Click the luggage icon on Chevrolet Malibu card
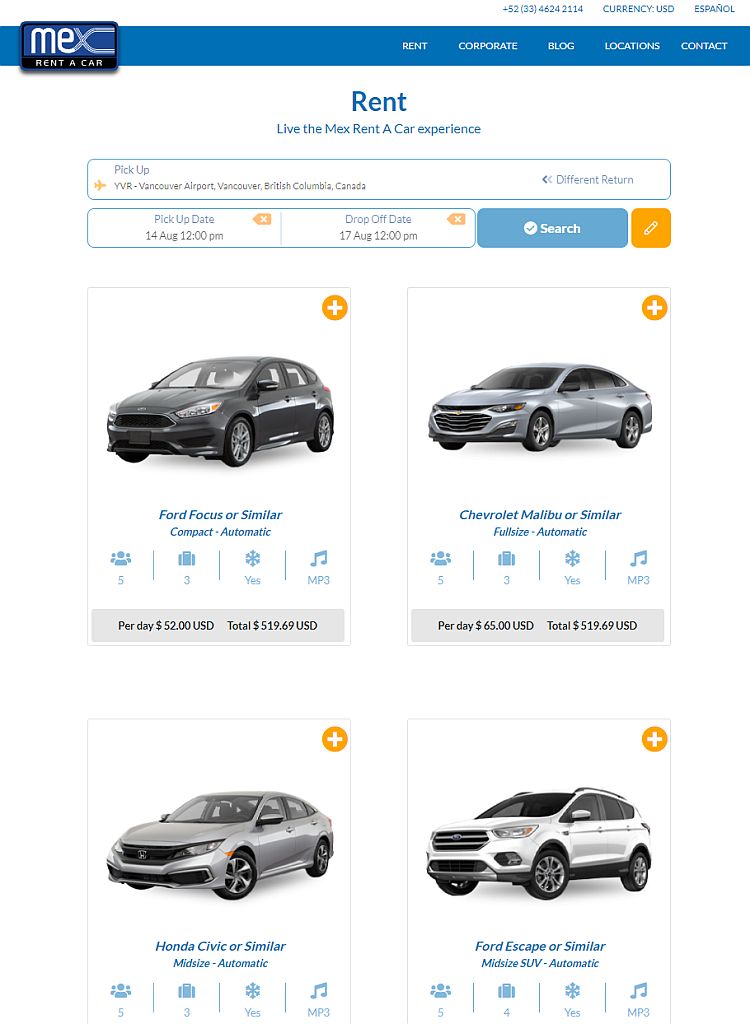750x1024 pixels. pyautogui.click(x=506, y=558)
